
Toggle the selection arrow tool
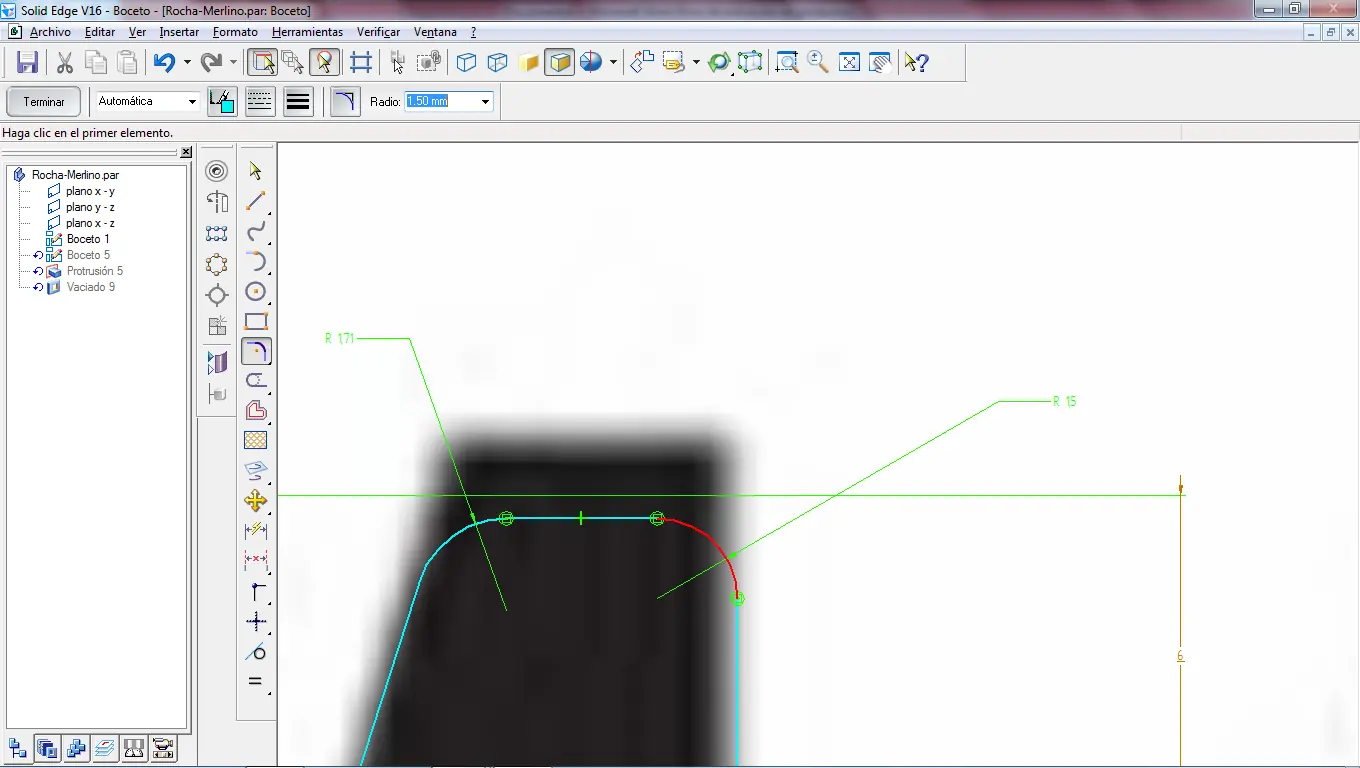(x=256, y=171)
